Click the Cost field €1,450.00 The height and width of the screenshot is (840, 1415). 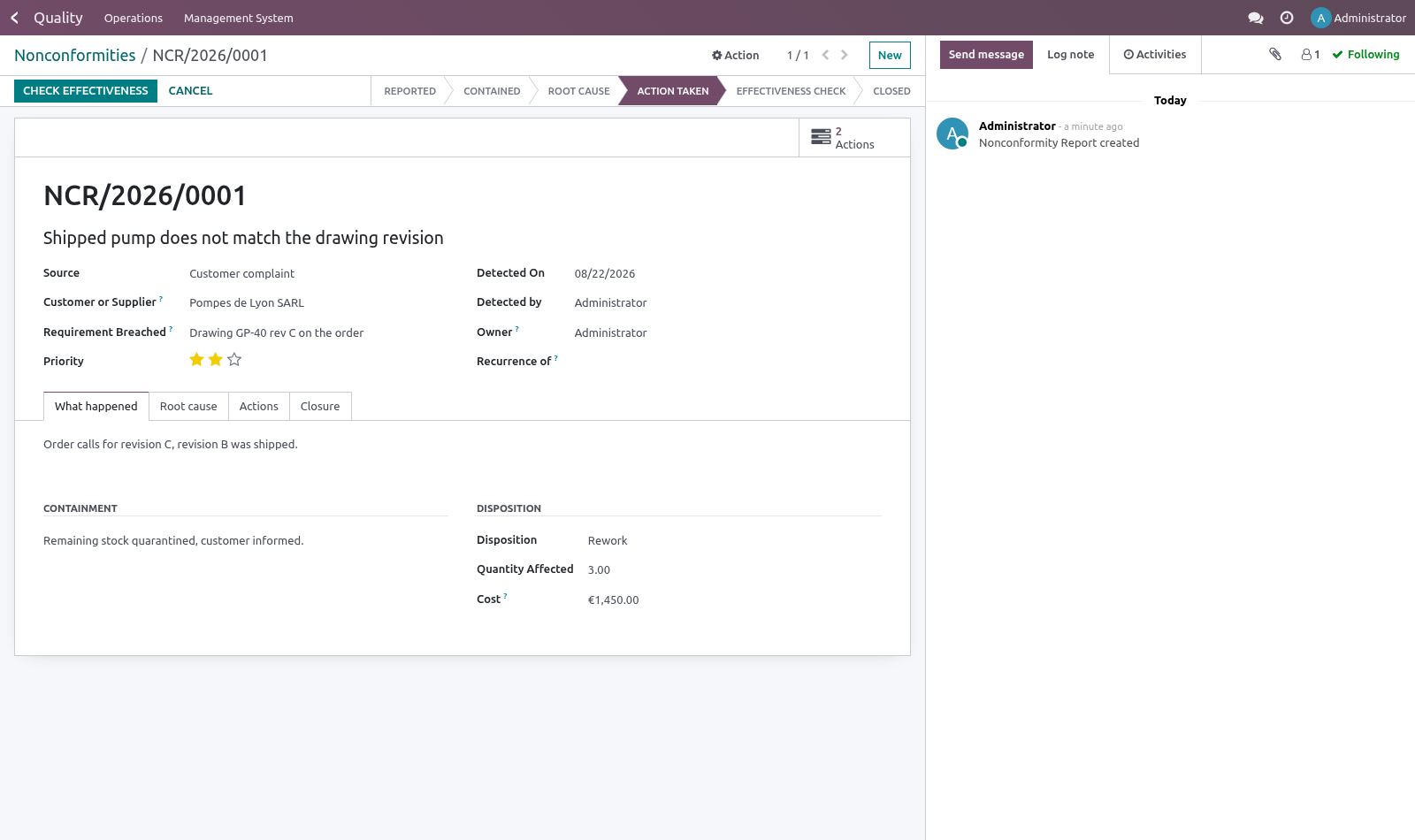(x=614, y=600)
